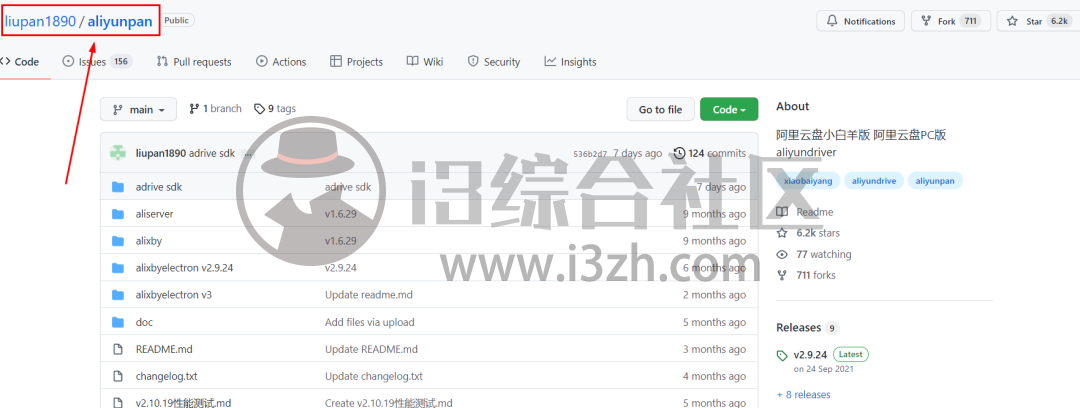Screen dimensions: 1080x408
Task: View the 9 tags link
Action: (275, 109)
